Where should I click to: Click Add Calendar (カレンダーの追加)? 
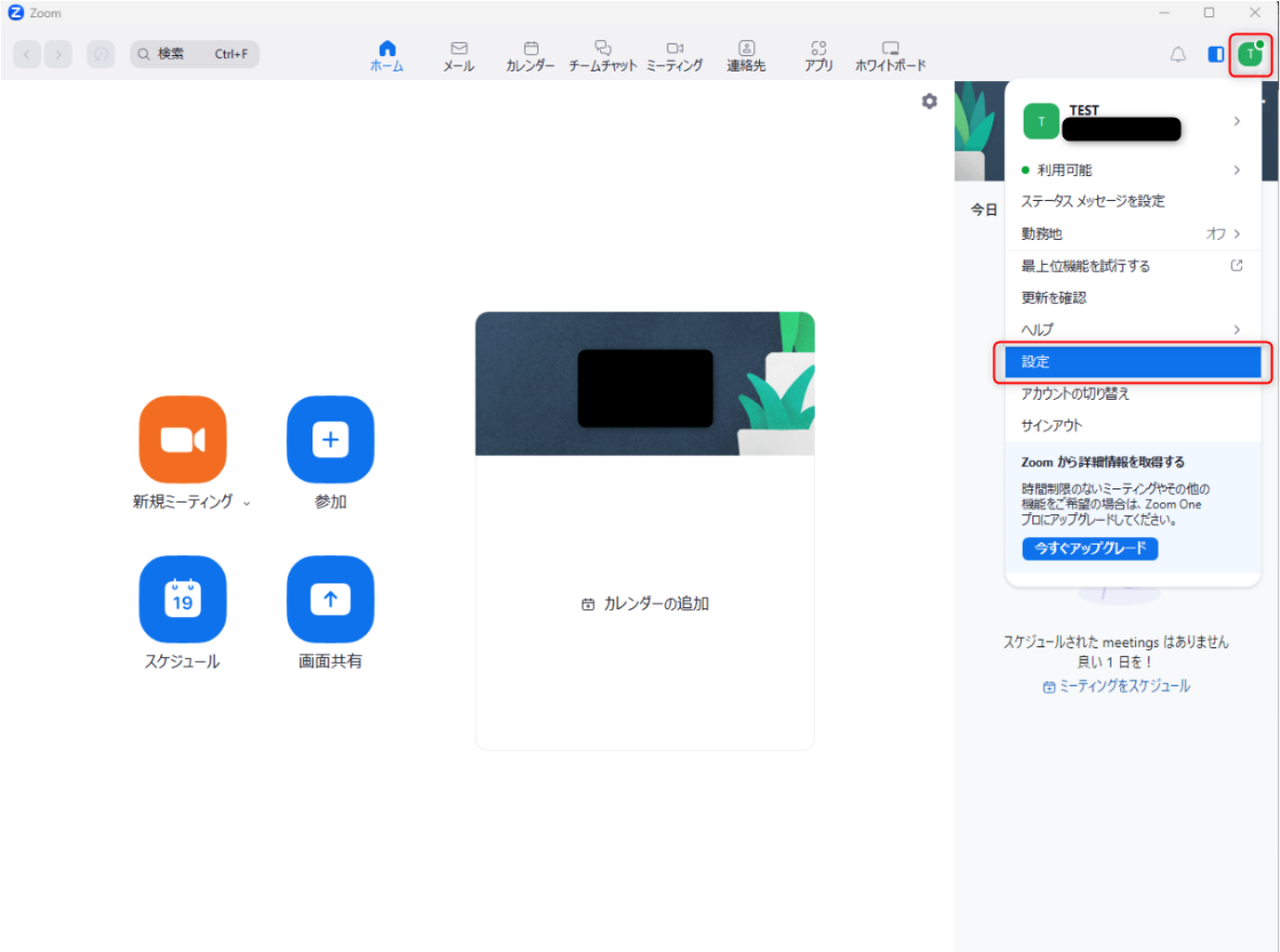pos(646,604)
